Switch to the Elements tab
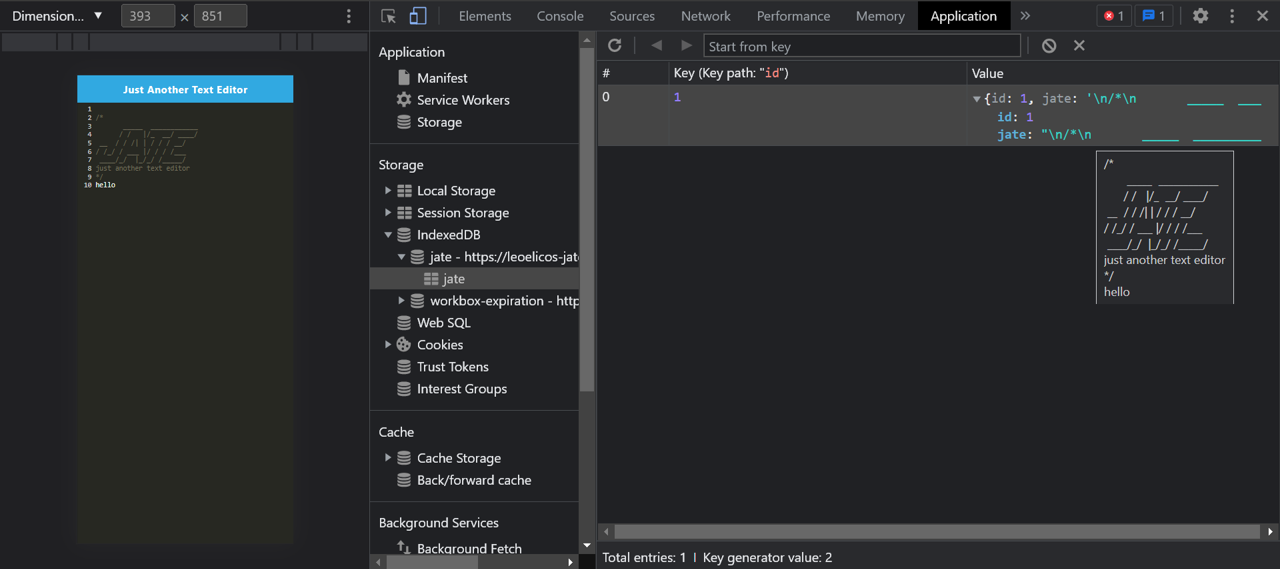 (485, 16)
